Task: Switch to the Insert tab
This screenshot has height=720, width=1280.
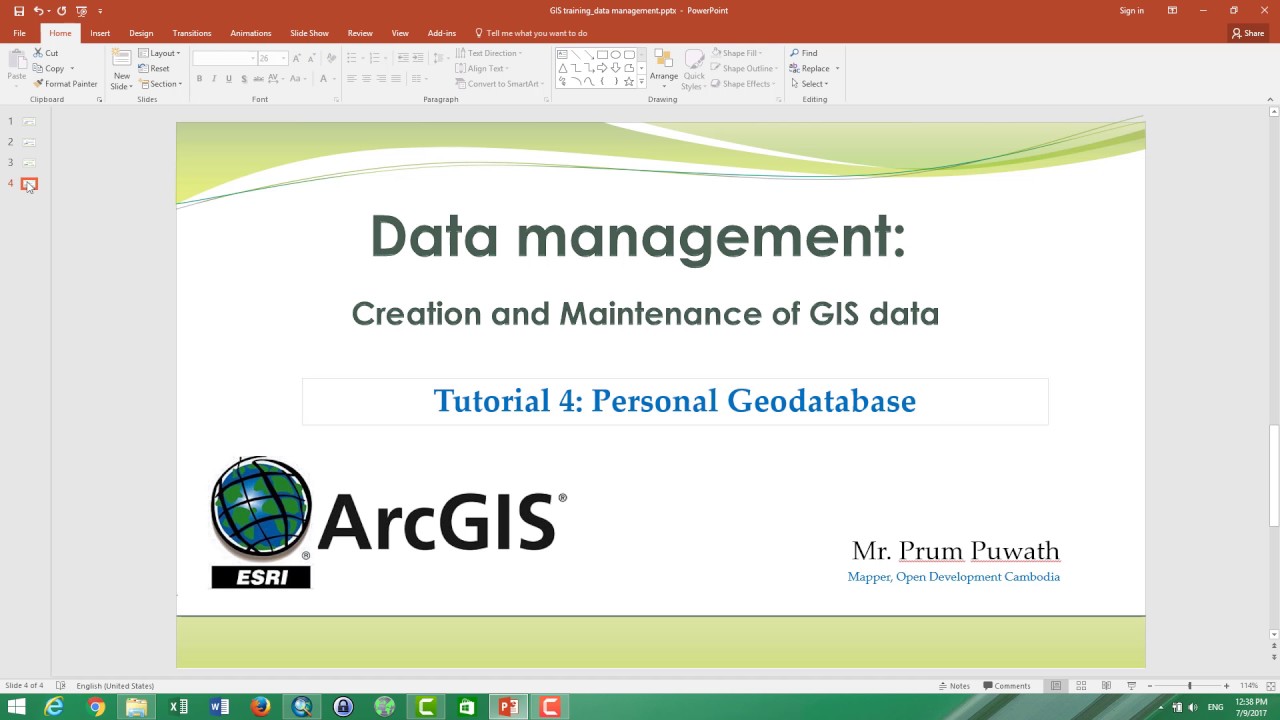Action: (100, 33)
